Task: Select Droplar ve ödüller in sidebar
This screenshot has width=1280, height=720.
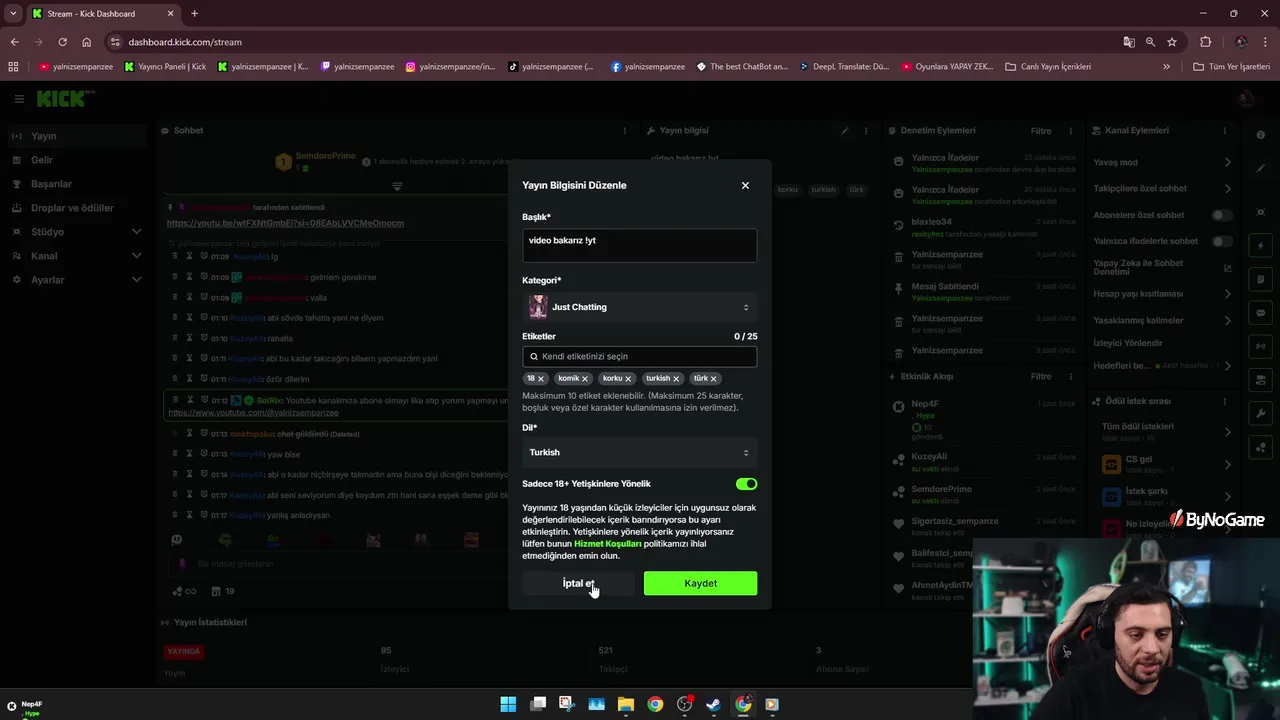Action: click(75, 208)
